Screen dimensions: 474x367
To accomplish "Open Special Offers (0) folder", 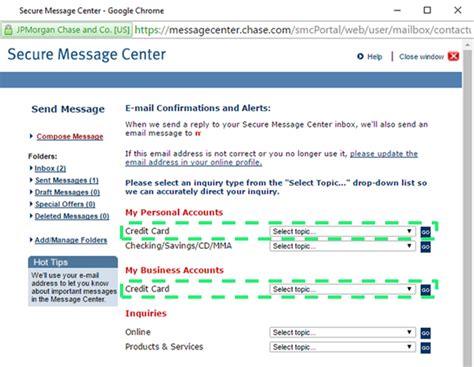I will click(65, 204).
